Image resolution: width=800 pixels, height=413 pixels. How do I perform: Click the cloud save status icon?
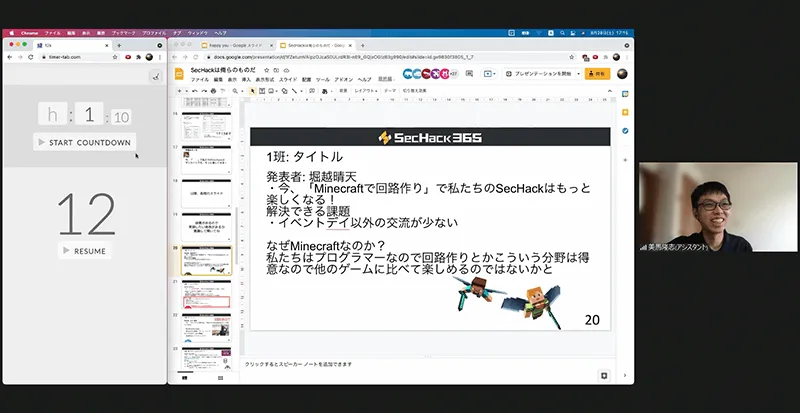pos(286,70)
